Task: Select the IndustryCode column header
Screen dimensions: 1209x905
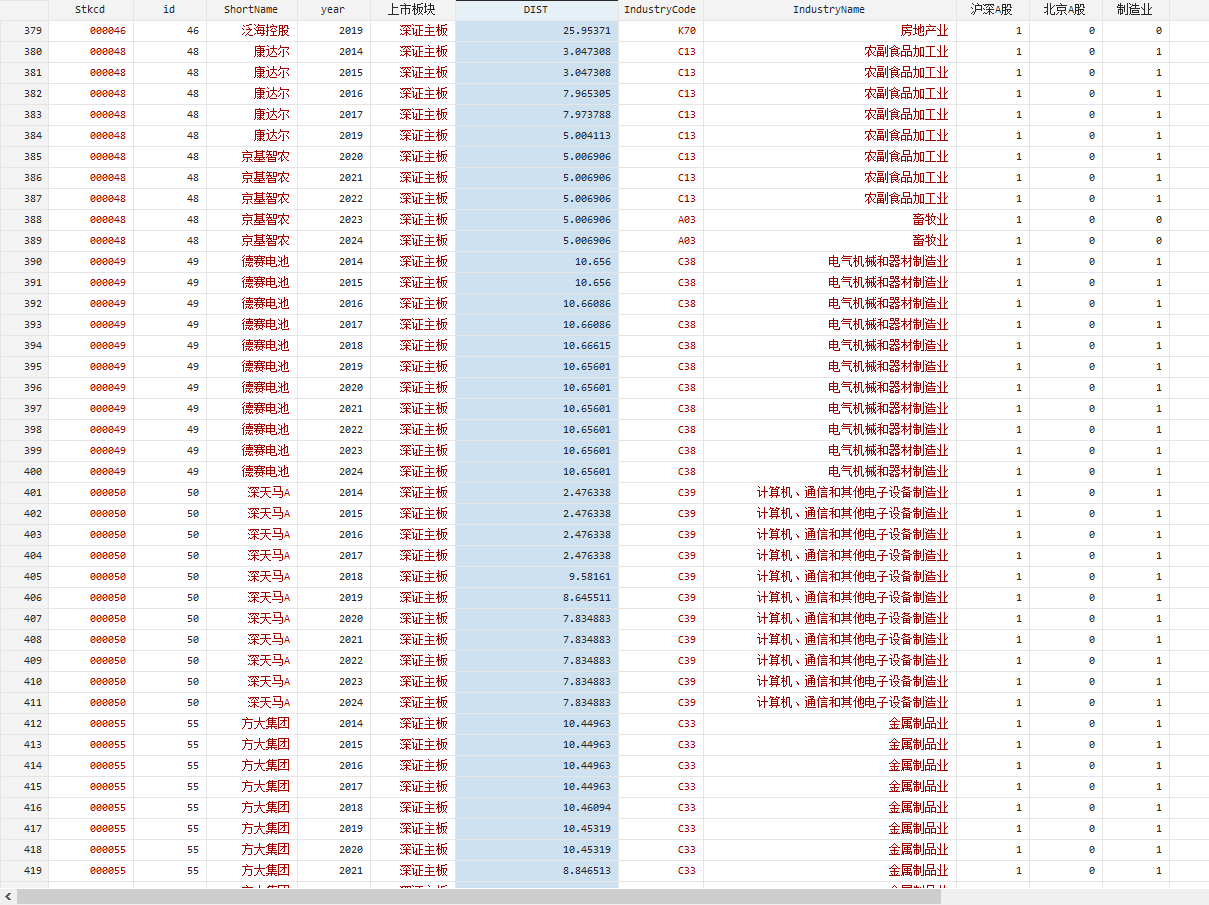Action: coord(660,9)
